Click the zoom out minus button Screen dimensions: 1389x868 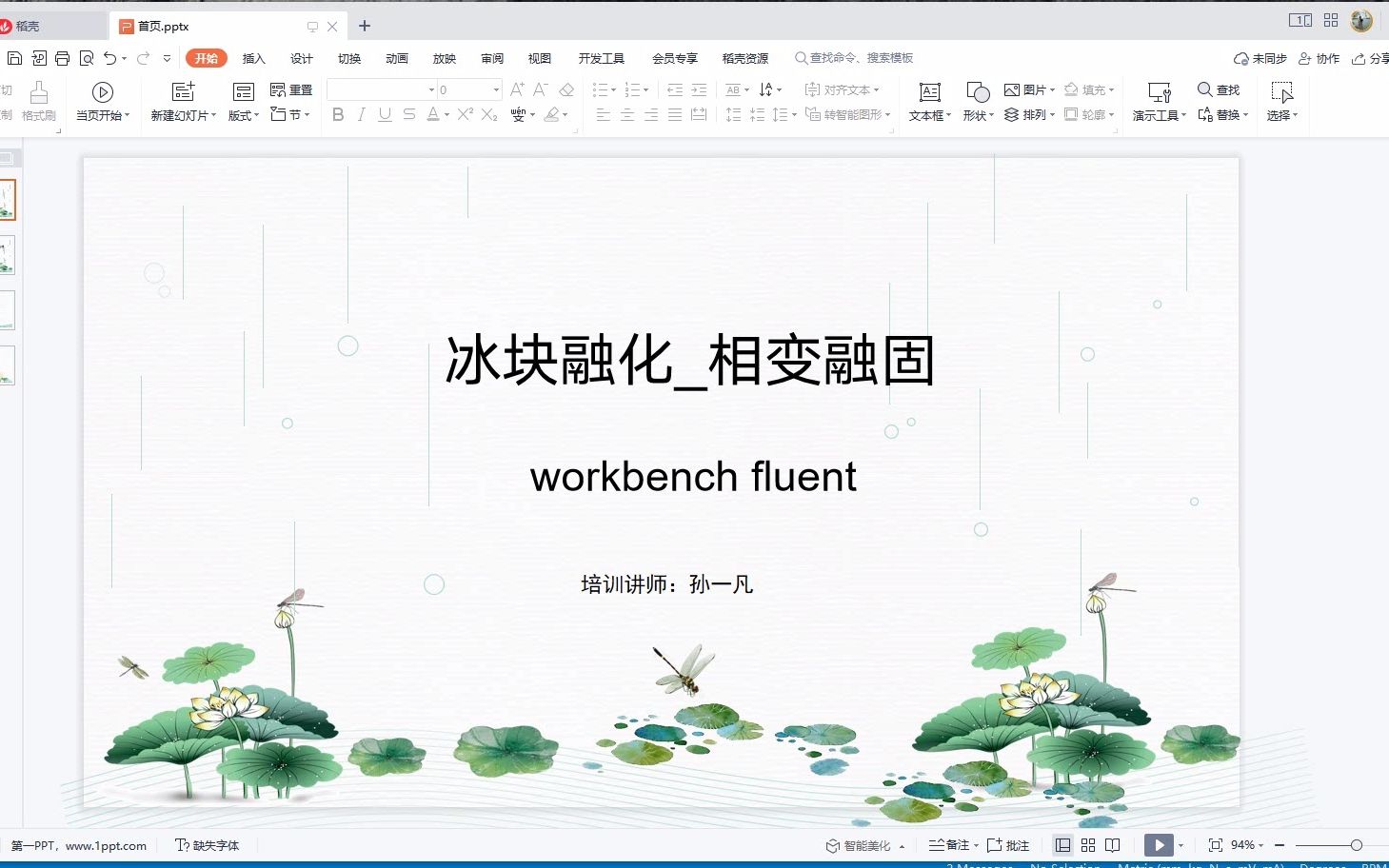(1280, 845)
